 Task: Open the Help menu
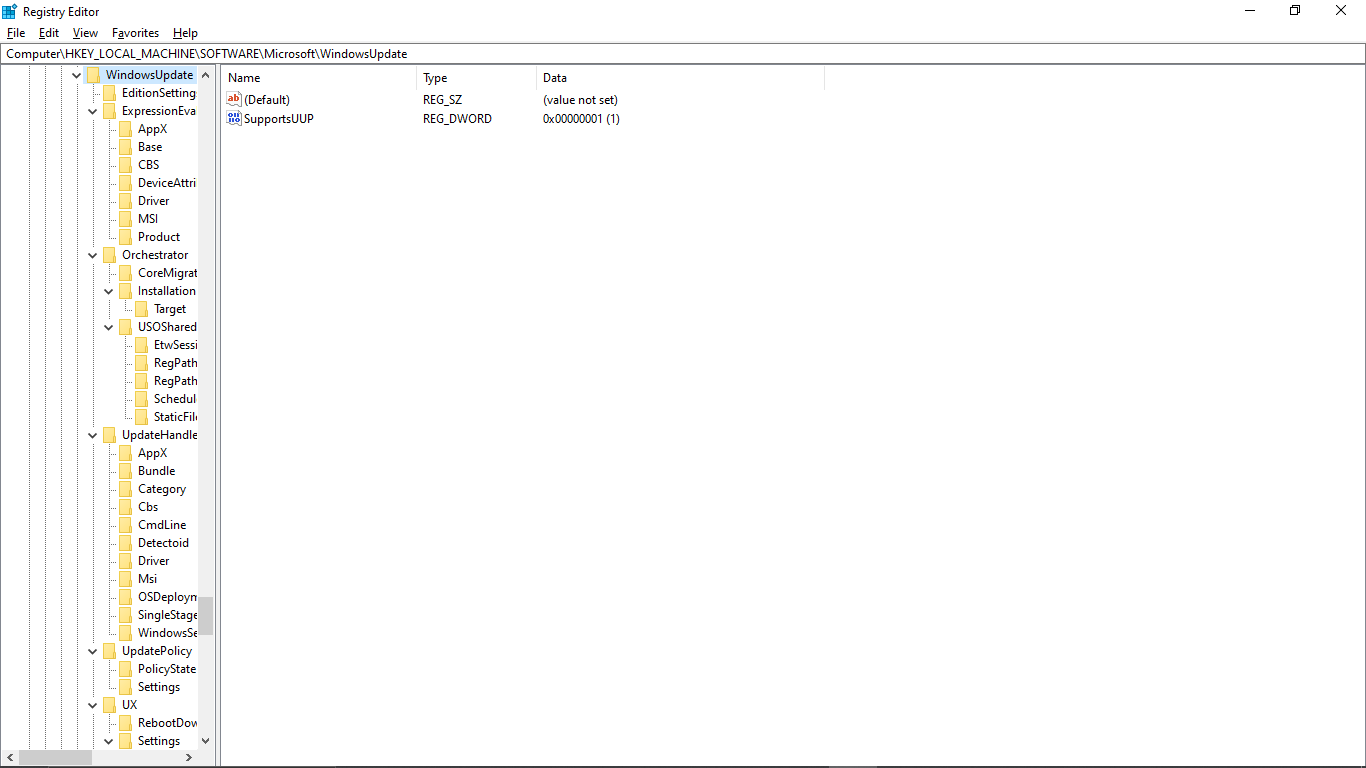185,33
